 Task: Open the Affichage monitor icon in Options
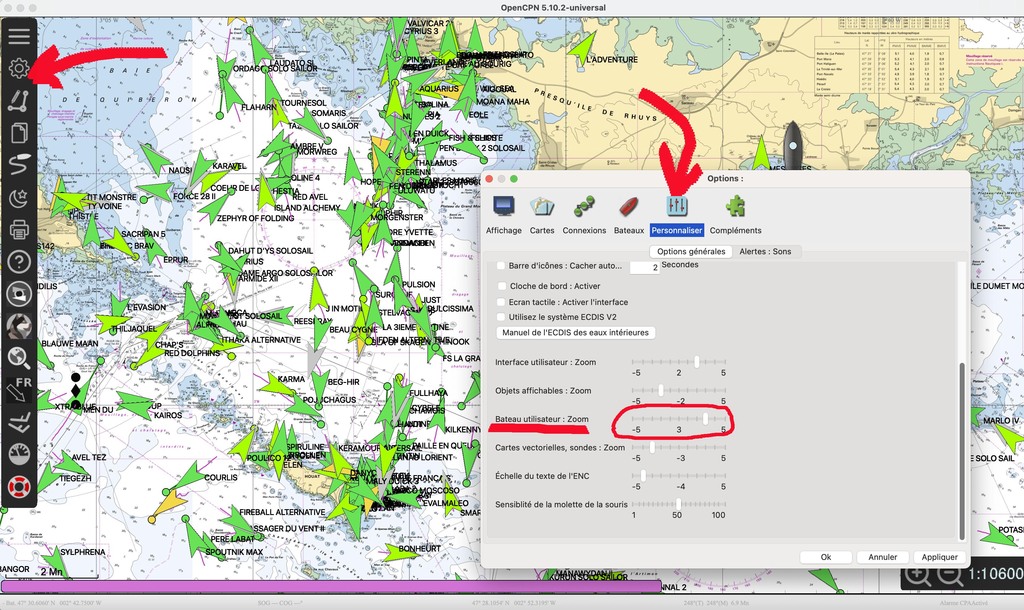pyautogui.click(x=504, y=207)
